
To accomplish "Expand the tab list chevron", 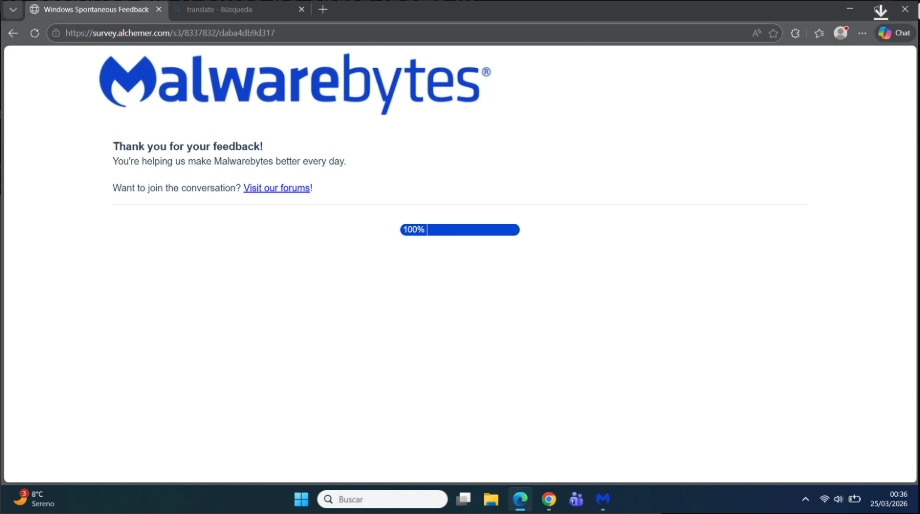I will (12, 9).
